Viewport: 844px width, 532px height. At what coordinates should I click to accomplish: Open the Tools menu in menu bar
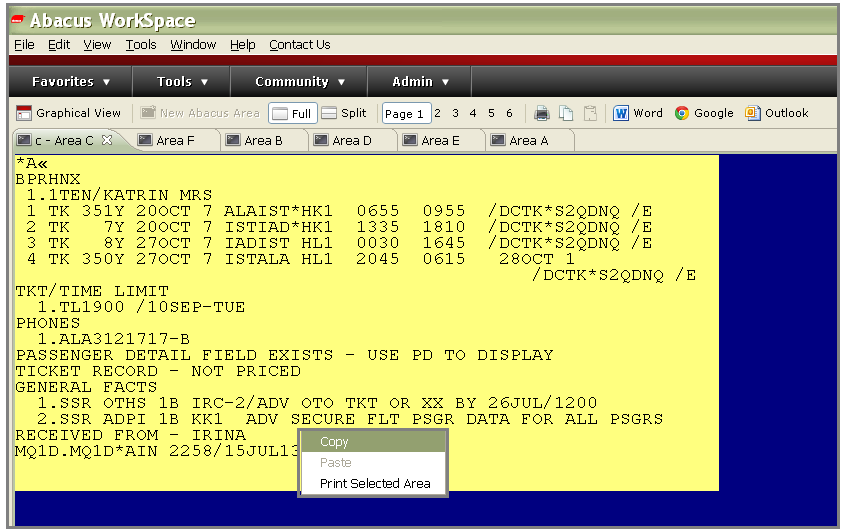click(141, 45)
